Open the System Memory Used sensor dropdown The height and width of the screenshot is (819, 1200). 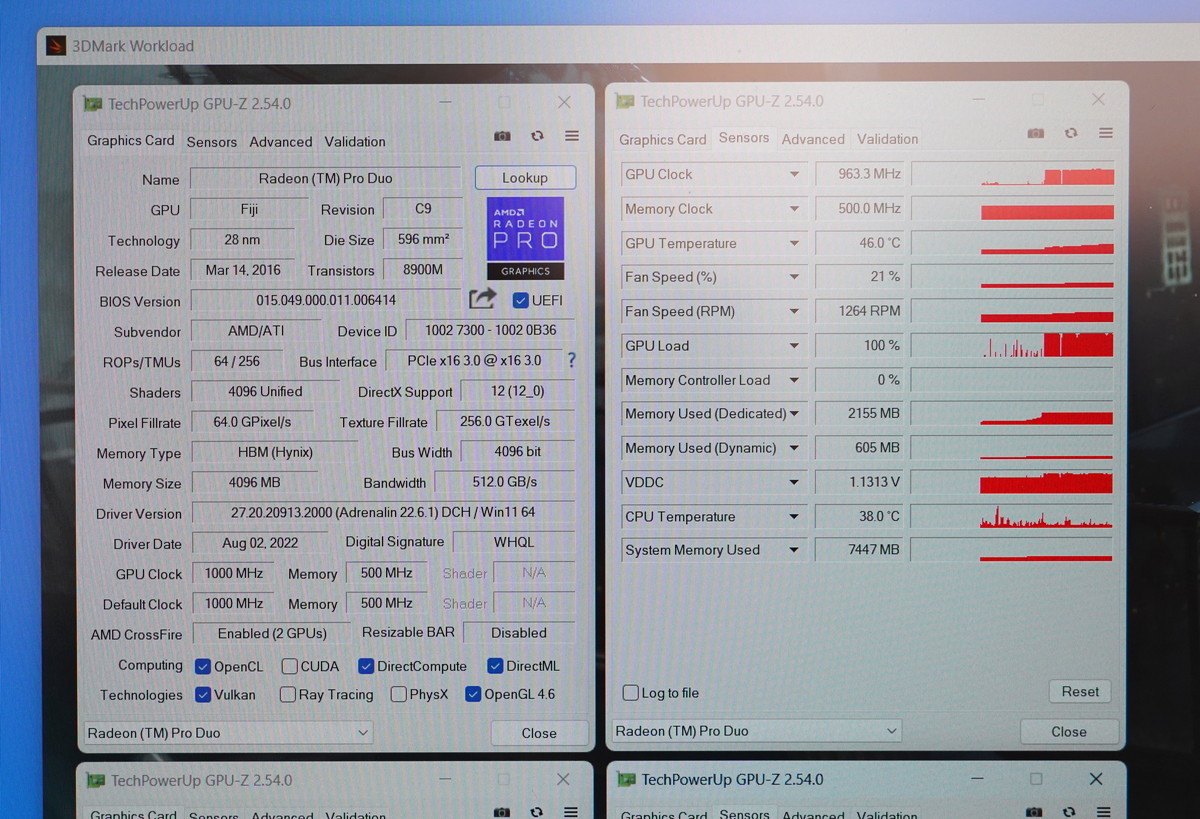[x=794, y=550]
